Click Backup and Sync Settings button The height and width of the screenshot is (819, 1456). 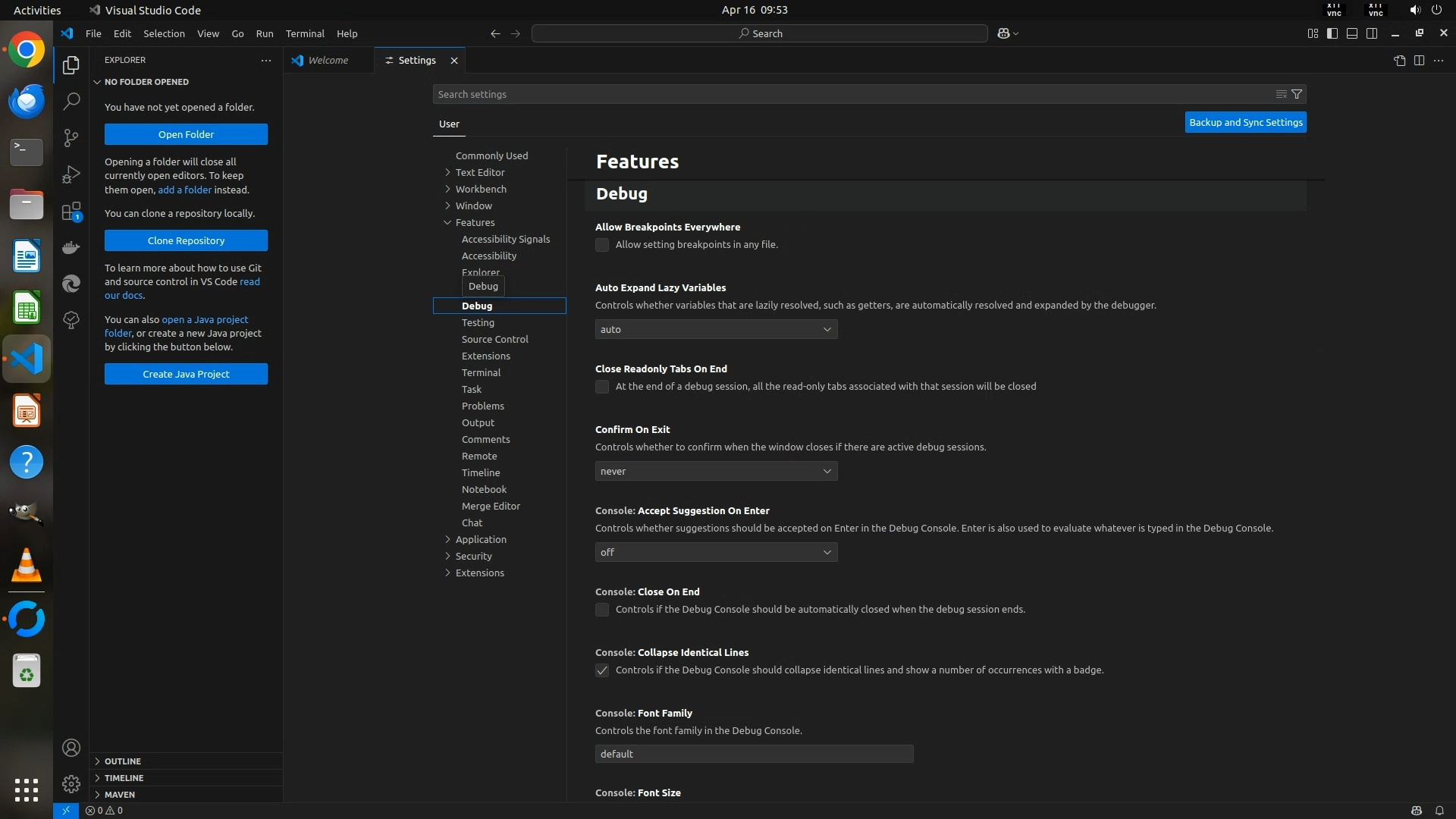tap(1245, 122)
